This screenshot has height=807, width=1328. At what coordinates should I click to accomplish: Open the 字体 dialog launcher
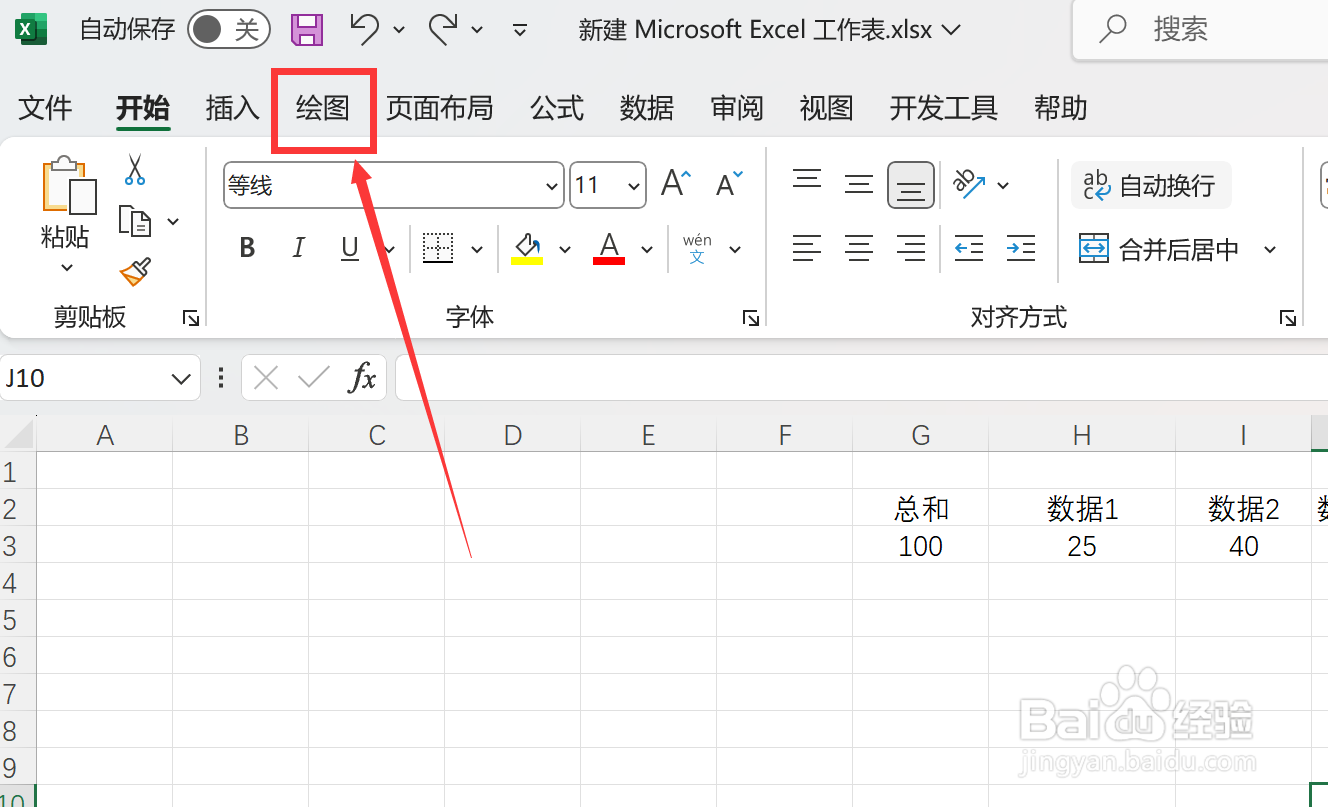tap(750, 317)
